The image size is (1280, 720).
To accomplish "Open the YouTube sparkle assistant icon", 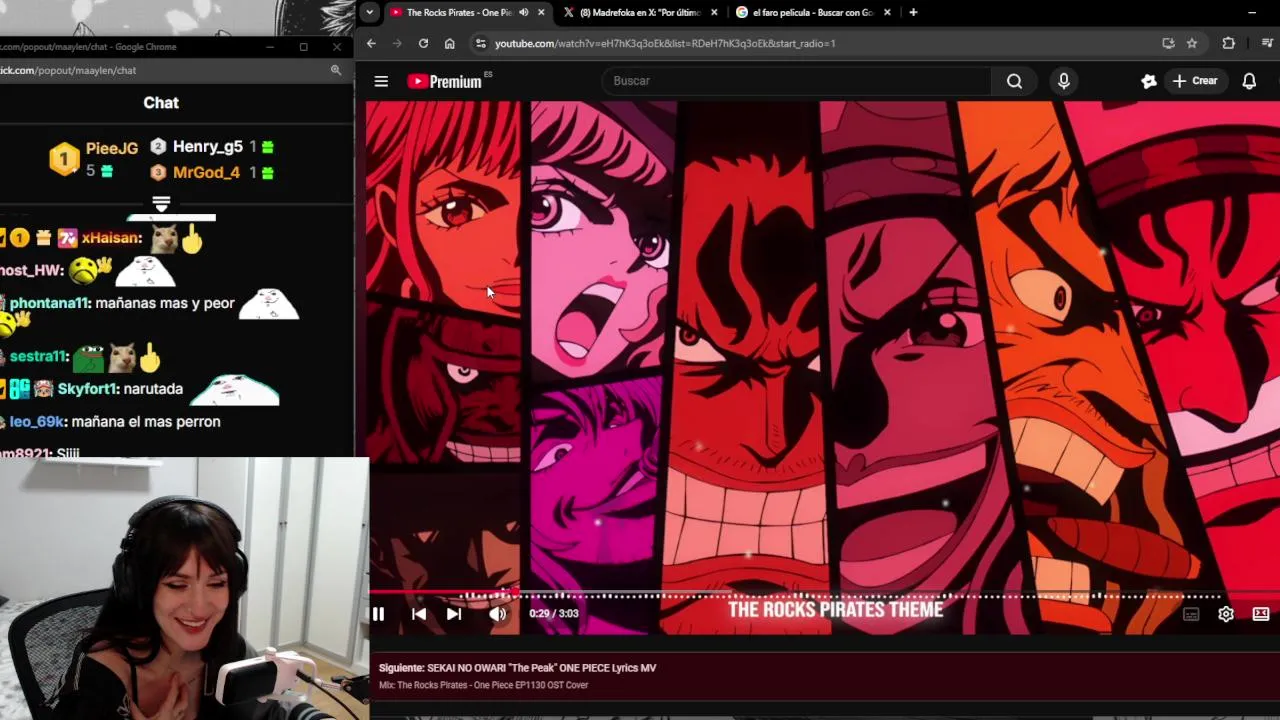I will click(x=1149, y=81).
